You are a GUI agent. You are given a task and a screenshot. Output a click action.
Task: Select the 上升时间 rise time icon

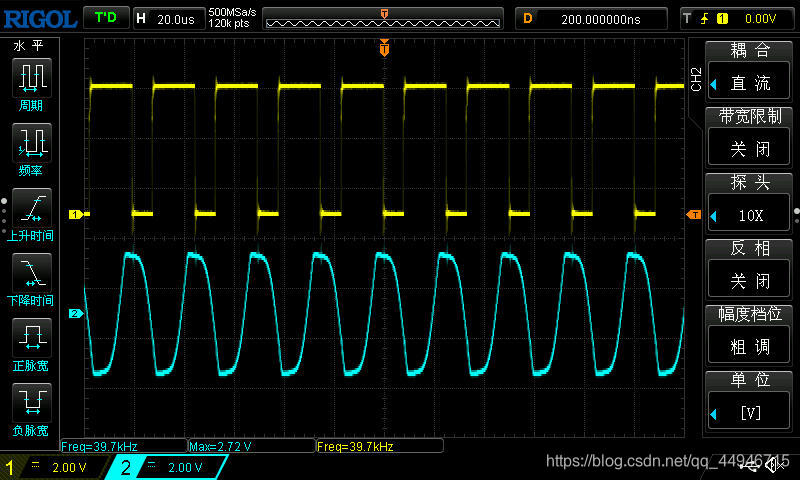coord(31,208)
